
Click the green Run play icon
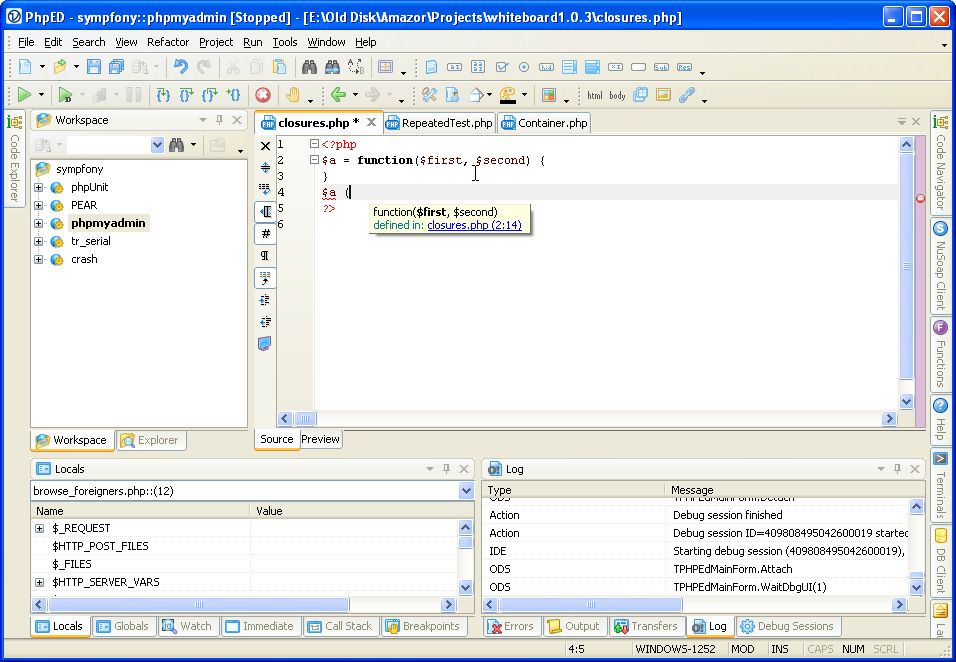pyautogui.click(x=24, y=94)
